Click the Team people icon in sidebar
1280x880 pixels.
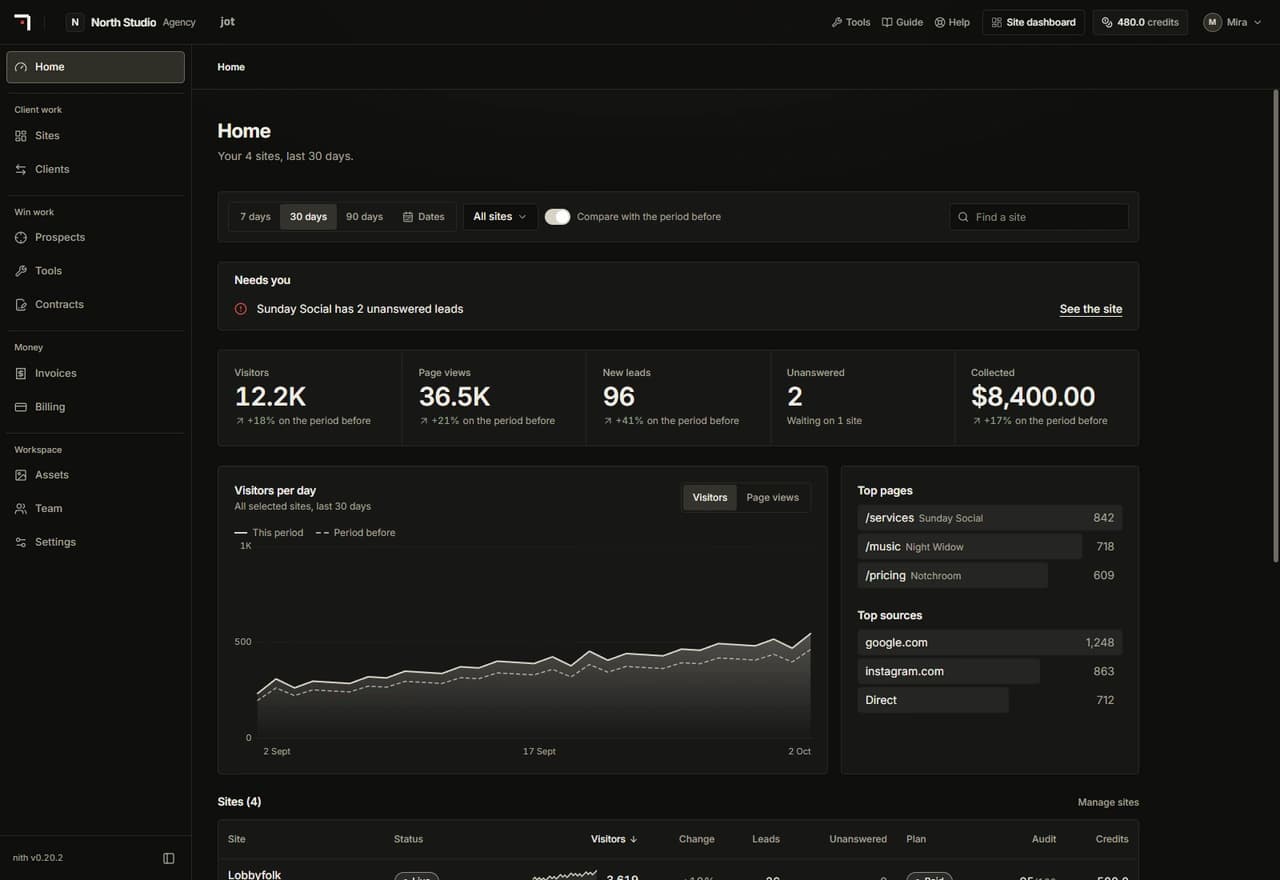[x=21, y=509]
